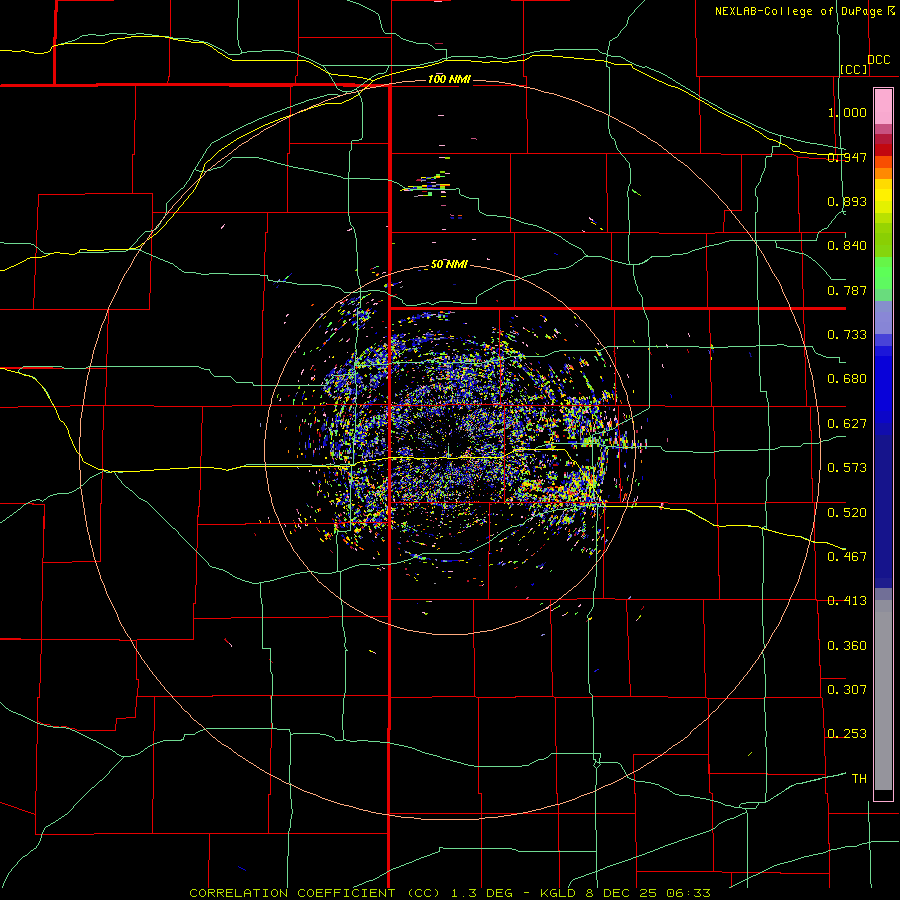
Task: Click the 0.467 legend value
Action: 847,557
